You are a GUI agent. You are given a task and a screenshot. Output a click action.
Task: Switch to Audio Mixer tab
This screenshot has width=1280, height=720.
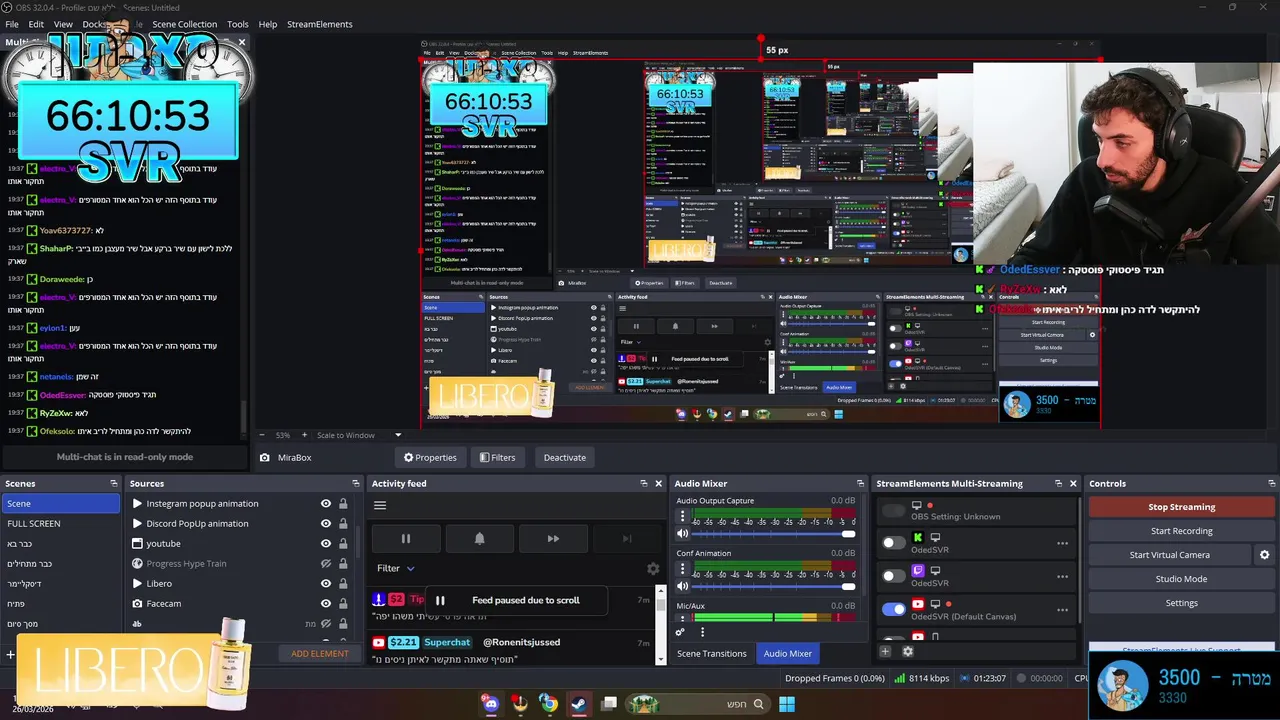click(x=788, y=654)
